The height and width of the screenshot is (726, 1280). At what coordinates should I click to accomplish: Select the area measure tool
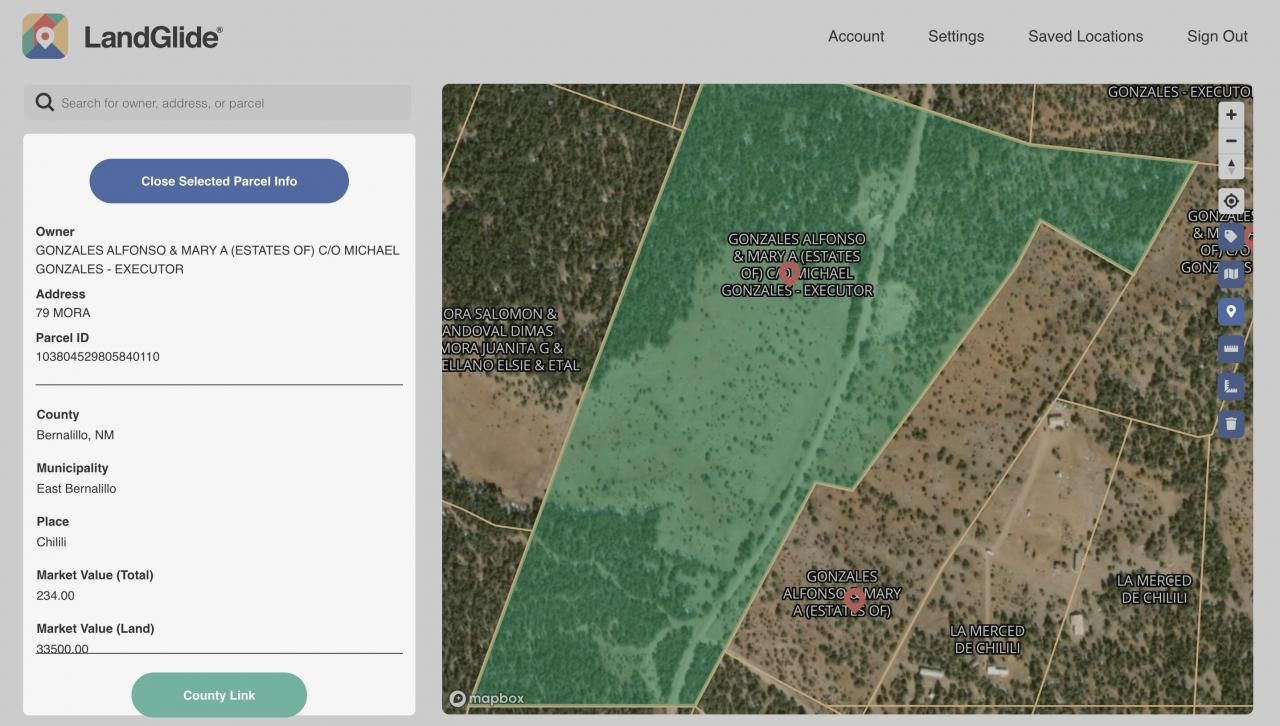coord(1231,386)
